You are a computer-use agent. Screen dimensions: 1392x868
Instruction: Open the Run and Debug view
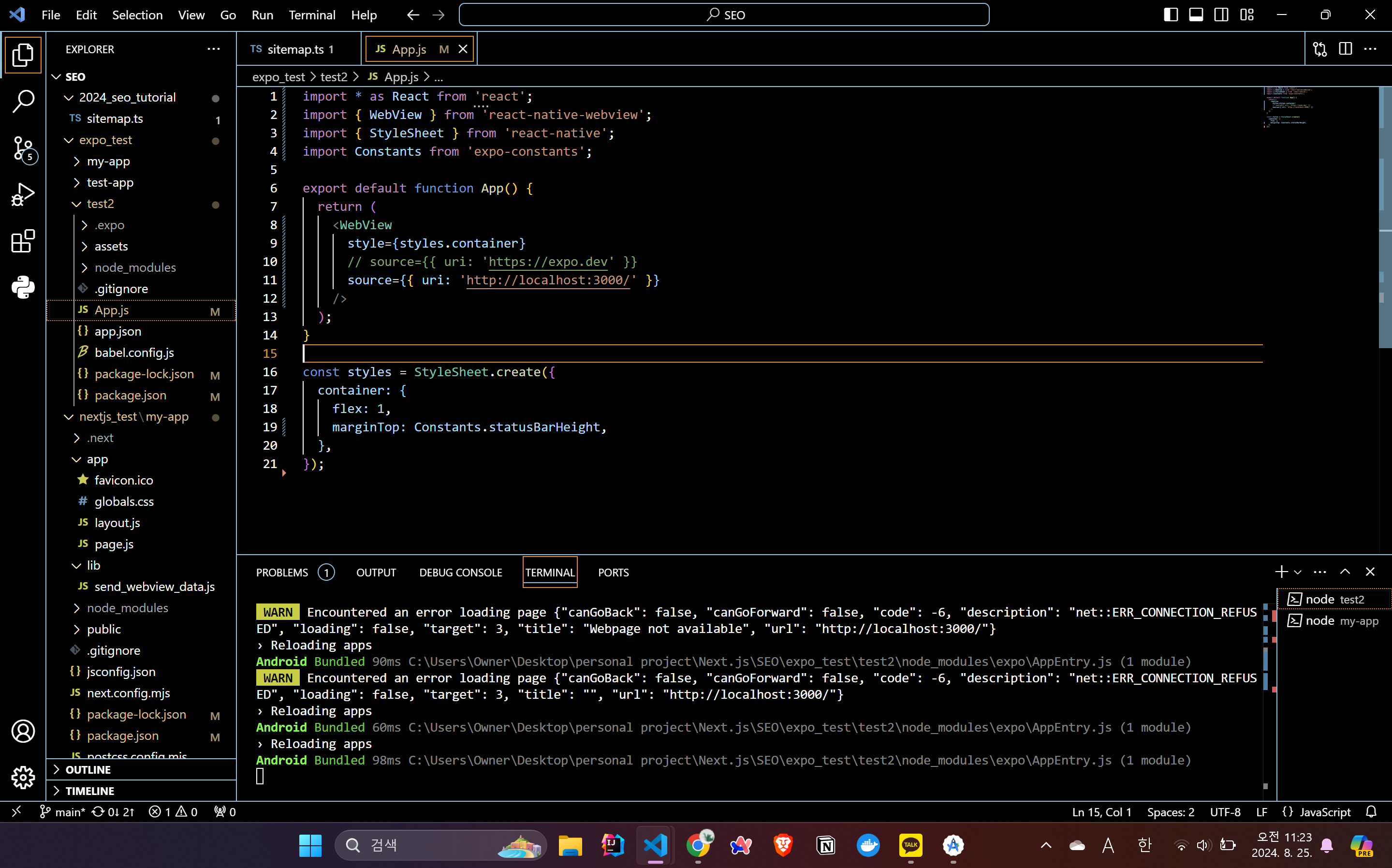(23, 194)
